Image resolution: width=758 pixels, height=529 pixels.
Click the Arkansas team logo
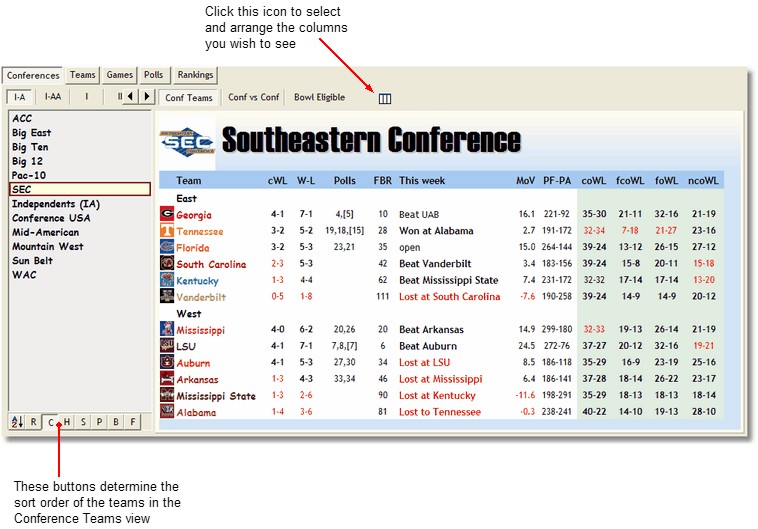(167, 378)
